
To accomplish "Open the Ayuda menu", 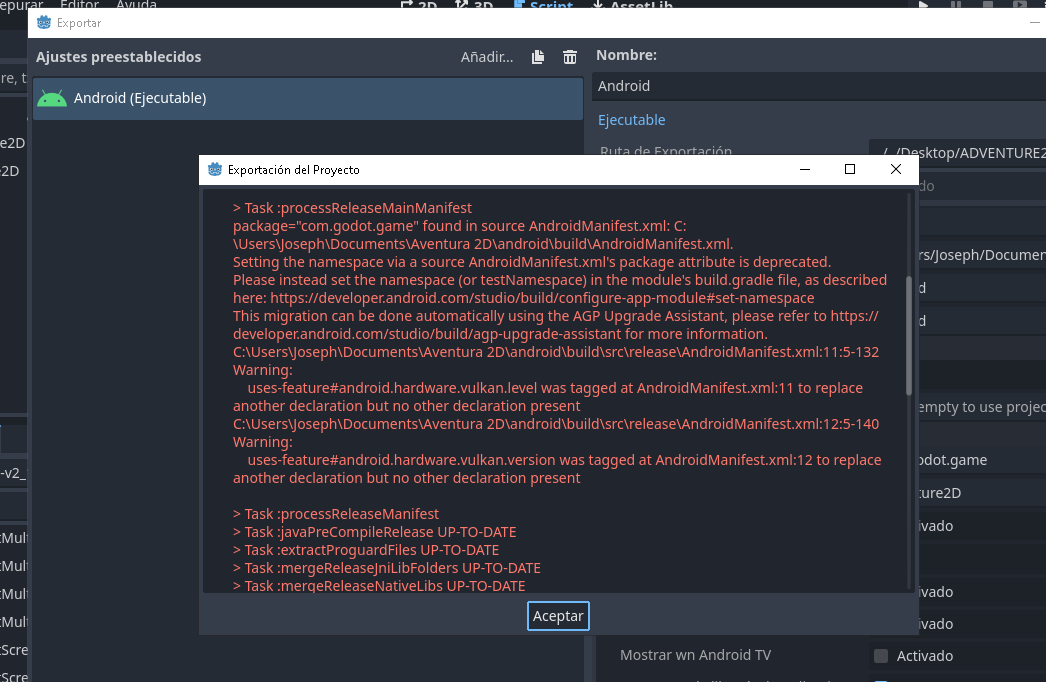I will tap(136, 5).
